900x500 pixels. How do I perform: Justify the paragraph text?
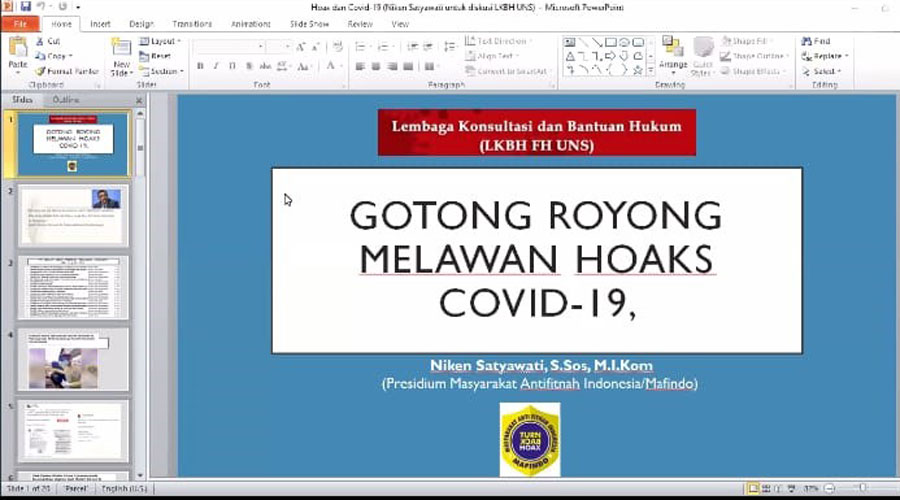coord(408,67)
